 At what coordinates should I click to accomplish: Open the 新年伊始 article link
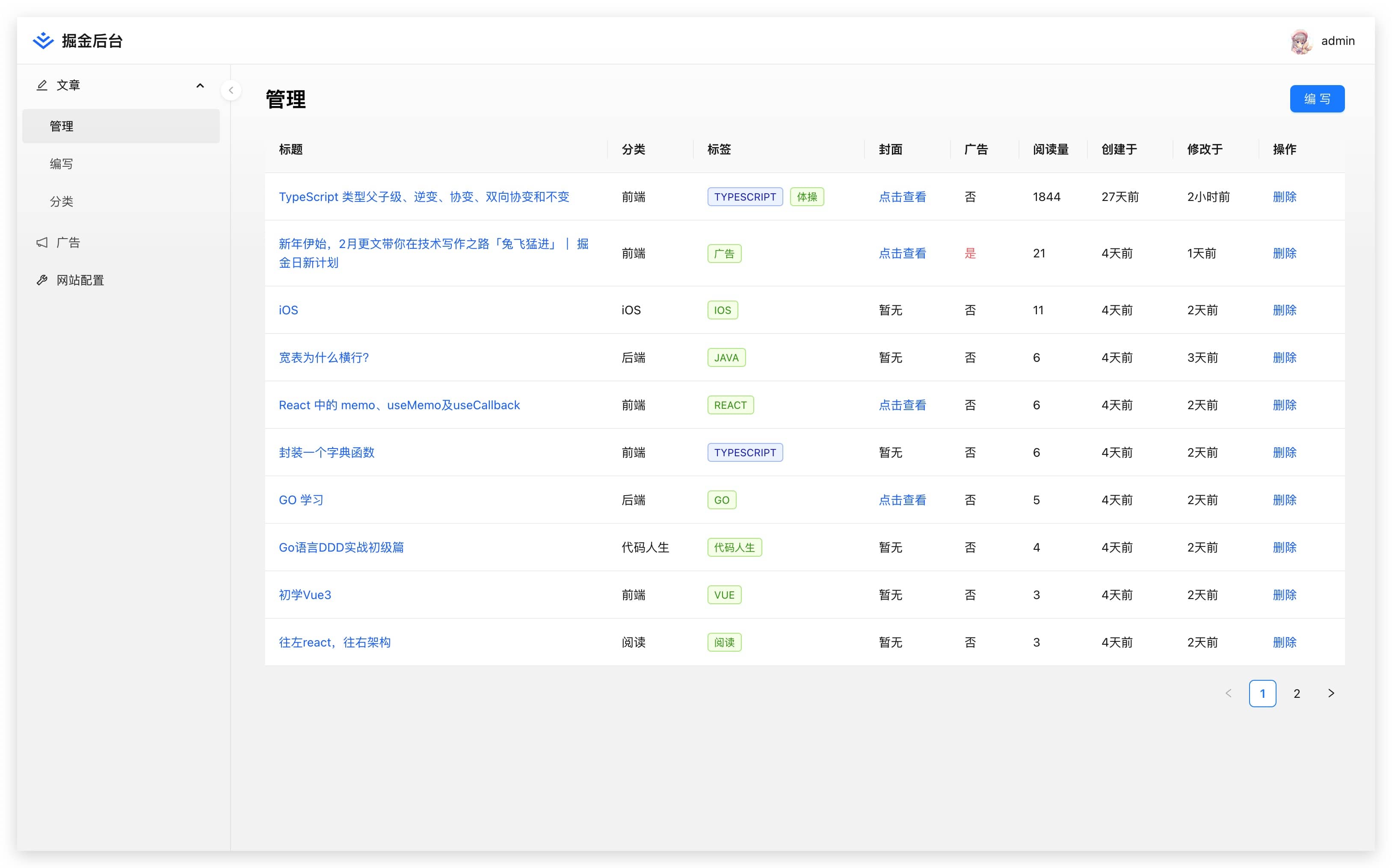[434, 253]
